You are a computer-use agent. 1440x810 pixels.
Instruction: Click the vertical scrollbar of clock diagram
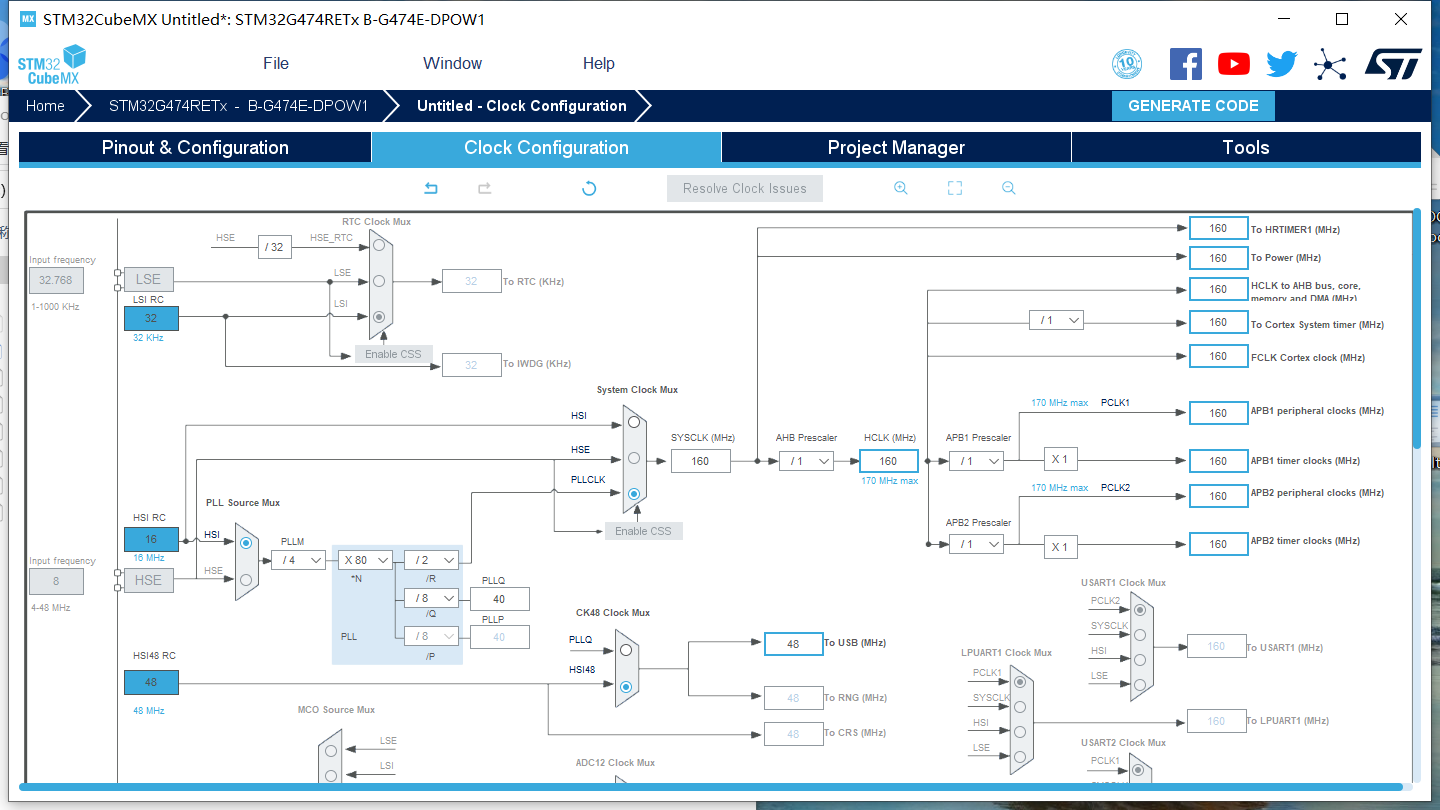point(1417,330)
